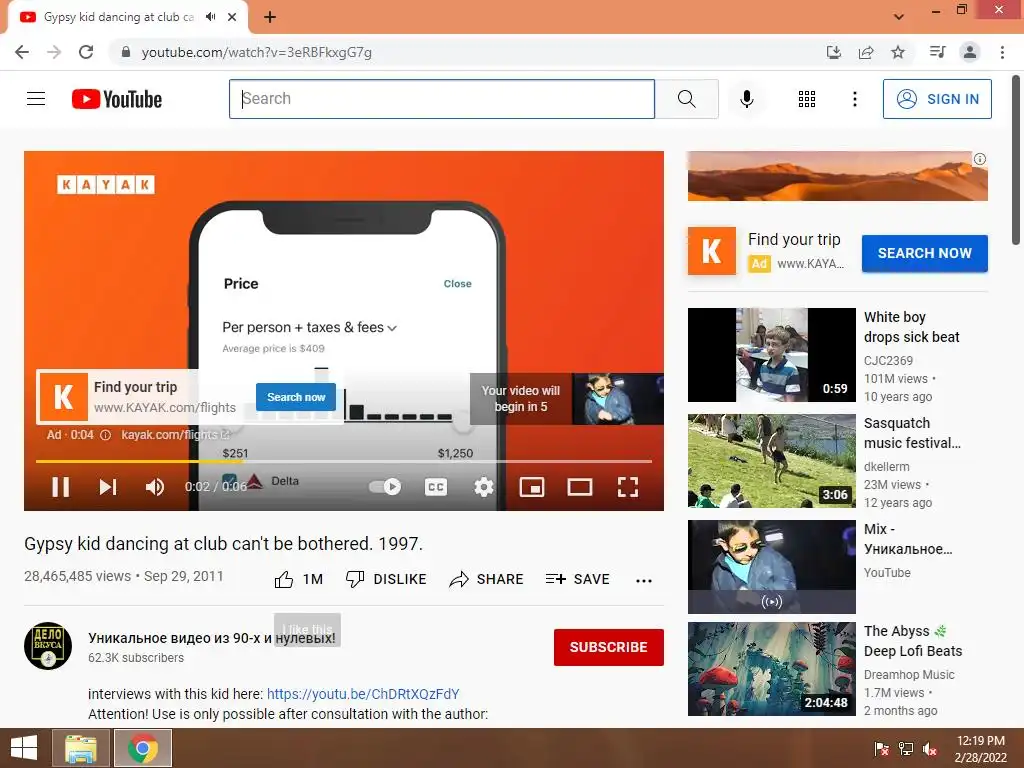Open Sasquatch music festival video thumbnail
Screen dimensions: 1024x768
(771, 460)
